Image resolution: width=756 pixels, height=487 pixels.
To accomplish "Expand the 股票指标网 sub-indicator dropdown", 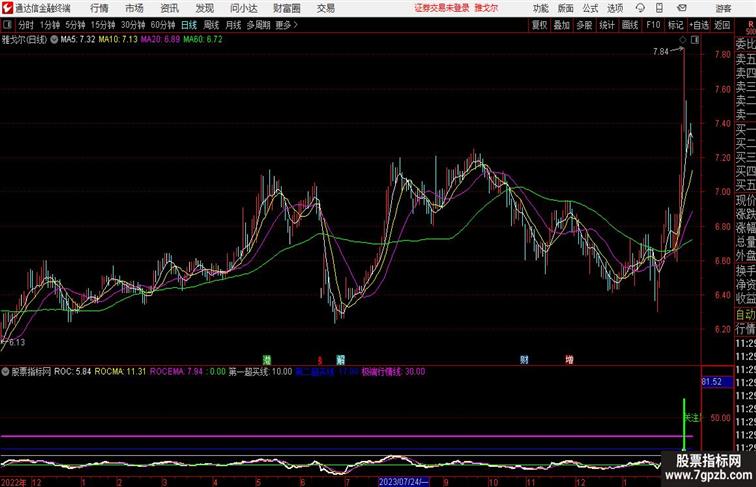I will coord(5,372).
